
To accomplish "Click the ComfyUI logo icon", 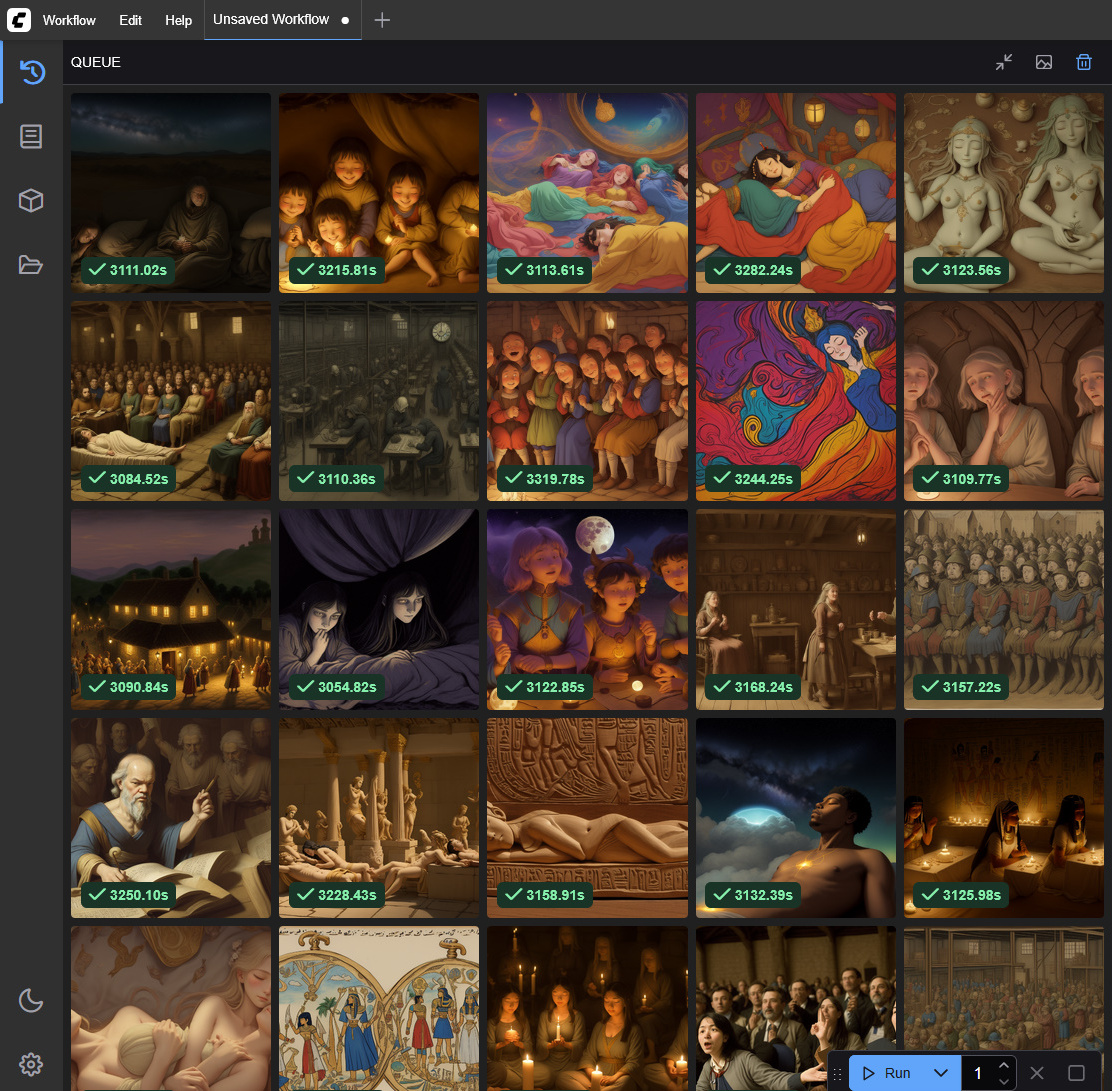I will pos(18,20).
